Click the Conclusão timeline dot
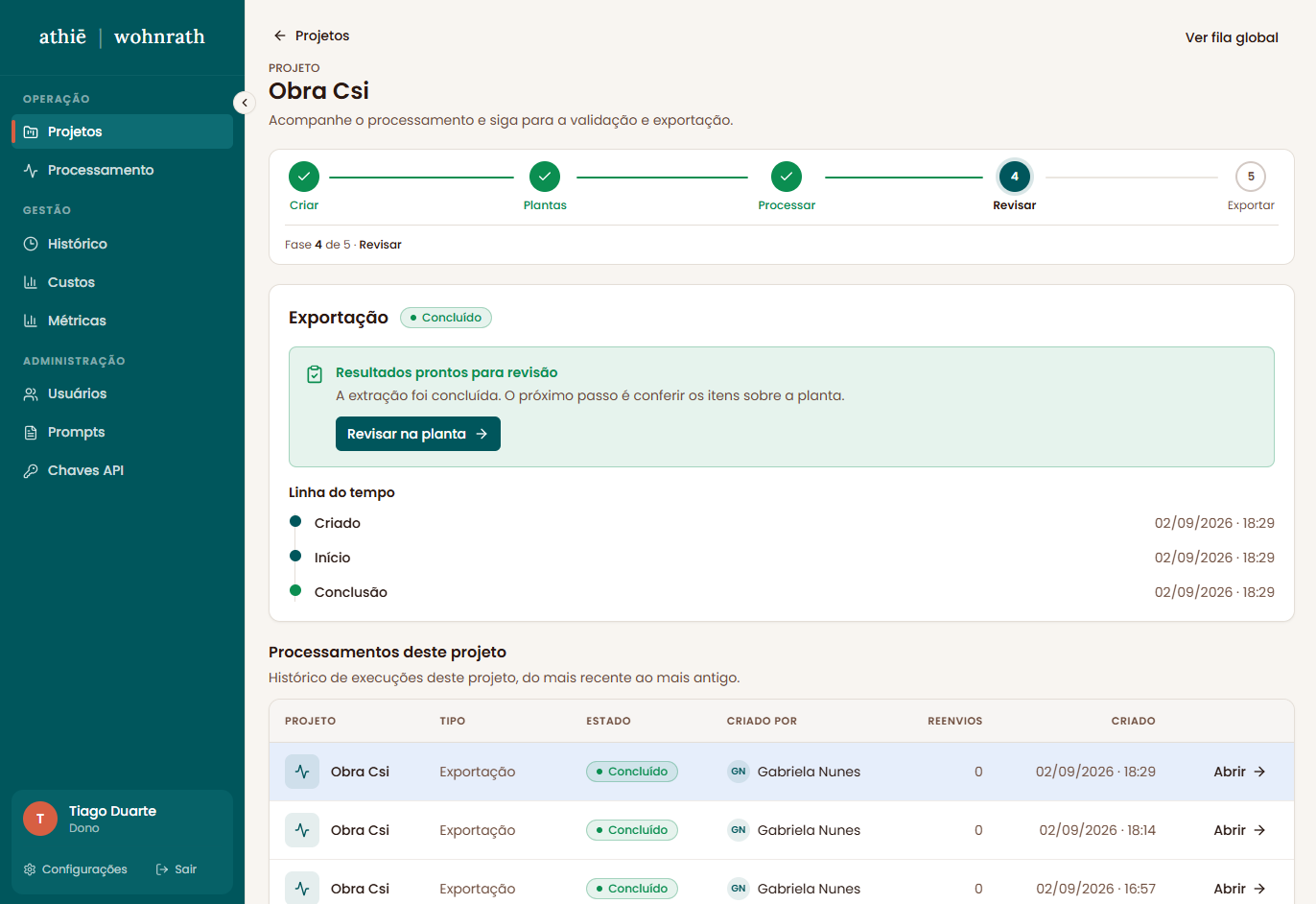1316x904 pixels. click(x=295, y=591)
